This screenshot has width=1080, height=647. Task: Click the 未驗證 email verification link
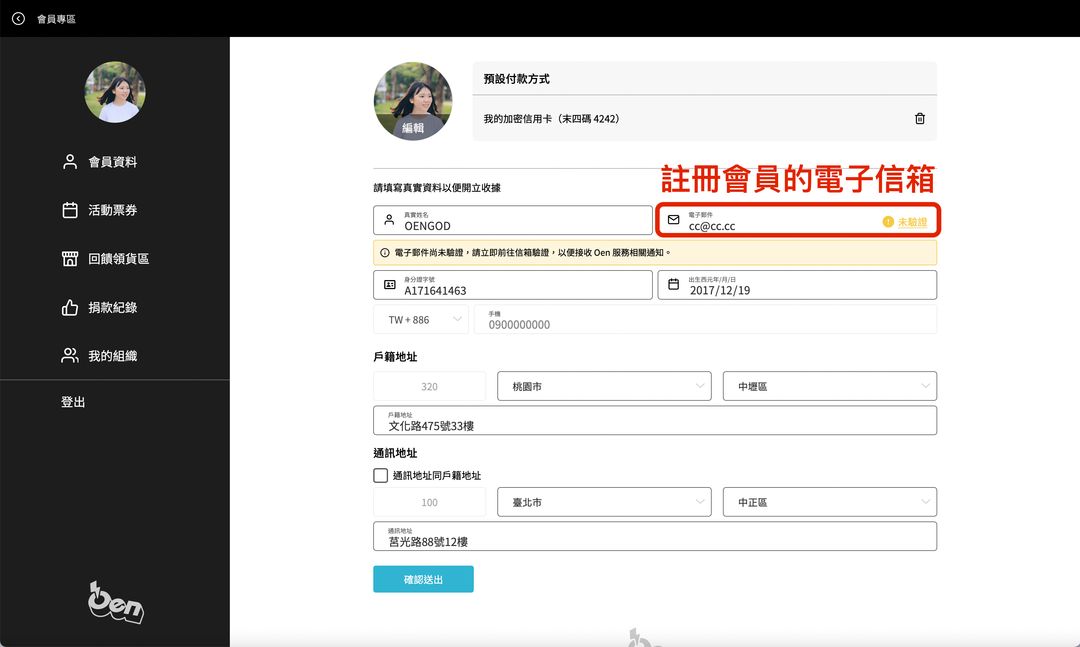[911, 222]
